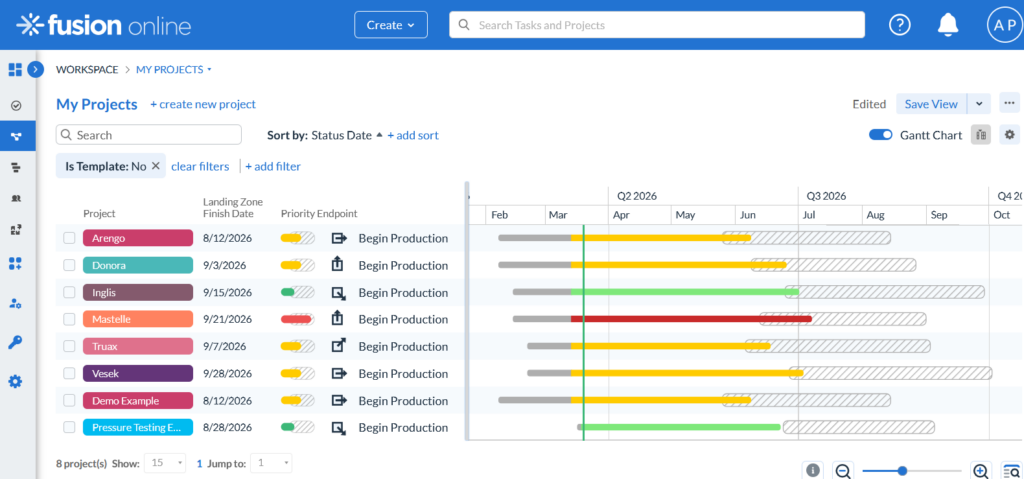Check the box for Arengo project
The height and width of the screenshot is (479, 1024).
[69, 238]
